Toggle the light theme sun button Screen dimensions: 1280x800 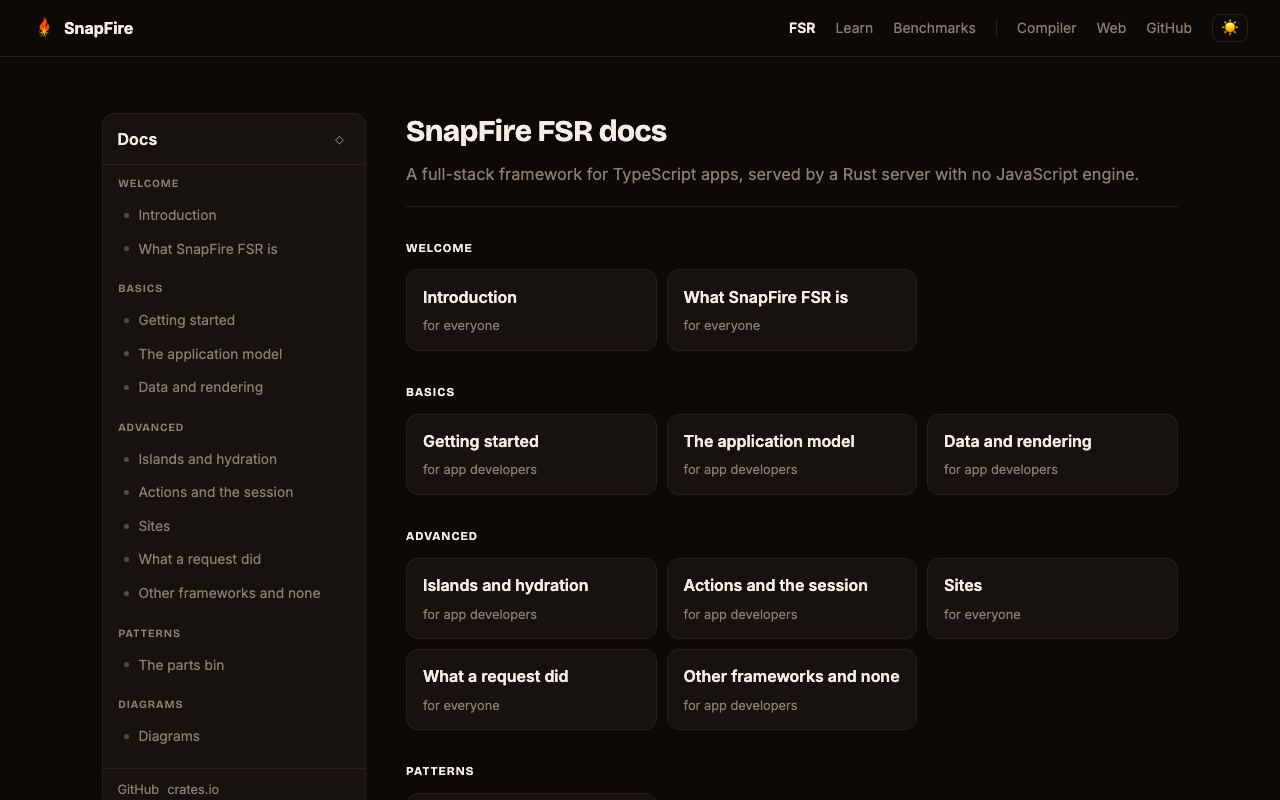coord(1230,28)
